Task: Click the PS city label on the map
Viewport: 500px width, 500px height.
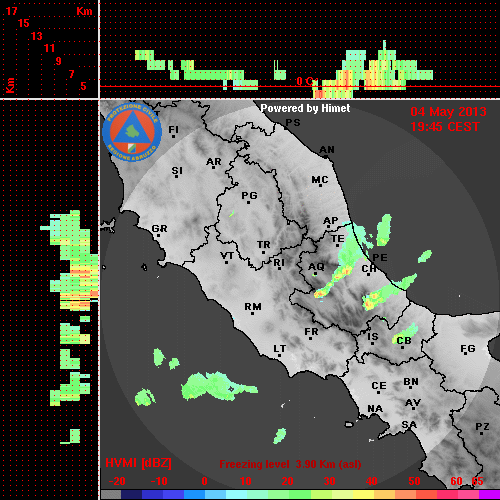Action: pos(293,123)
